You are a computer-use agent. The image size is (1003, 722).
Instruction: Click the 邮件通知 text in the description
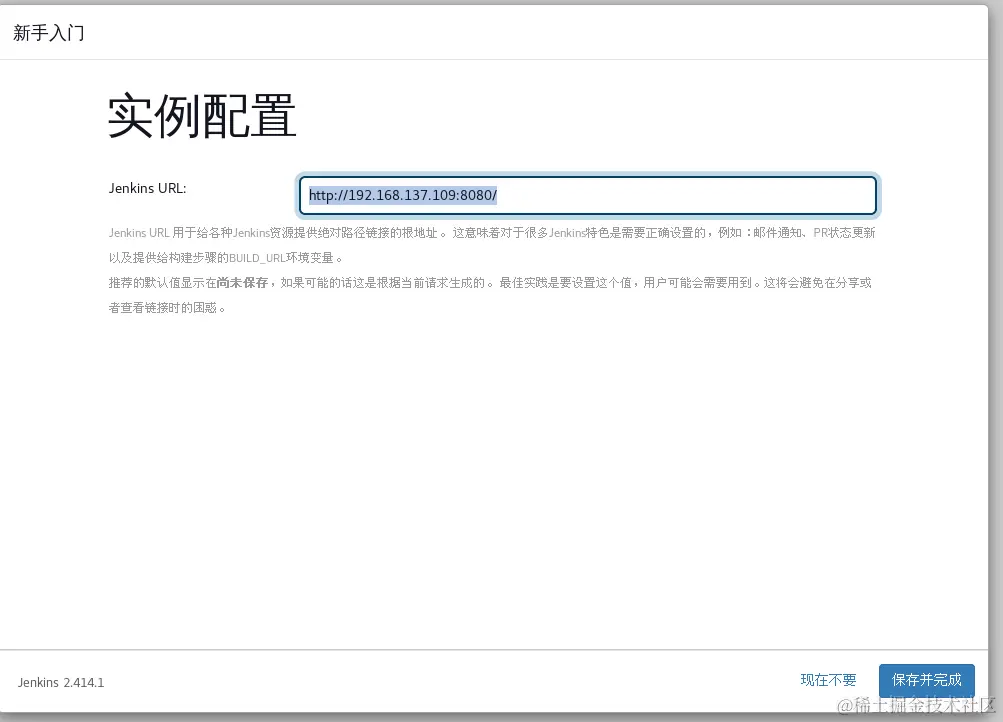778,232
